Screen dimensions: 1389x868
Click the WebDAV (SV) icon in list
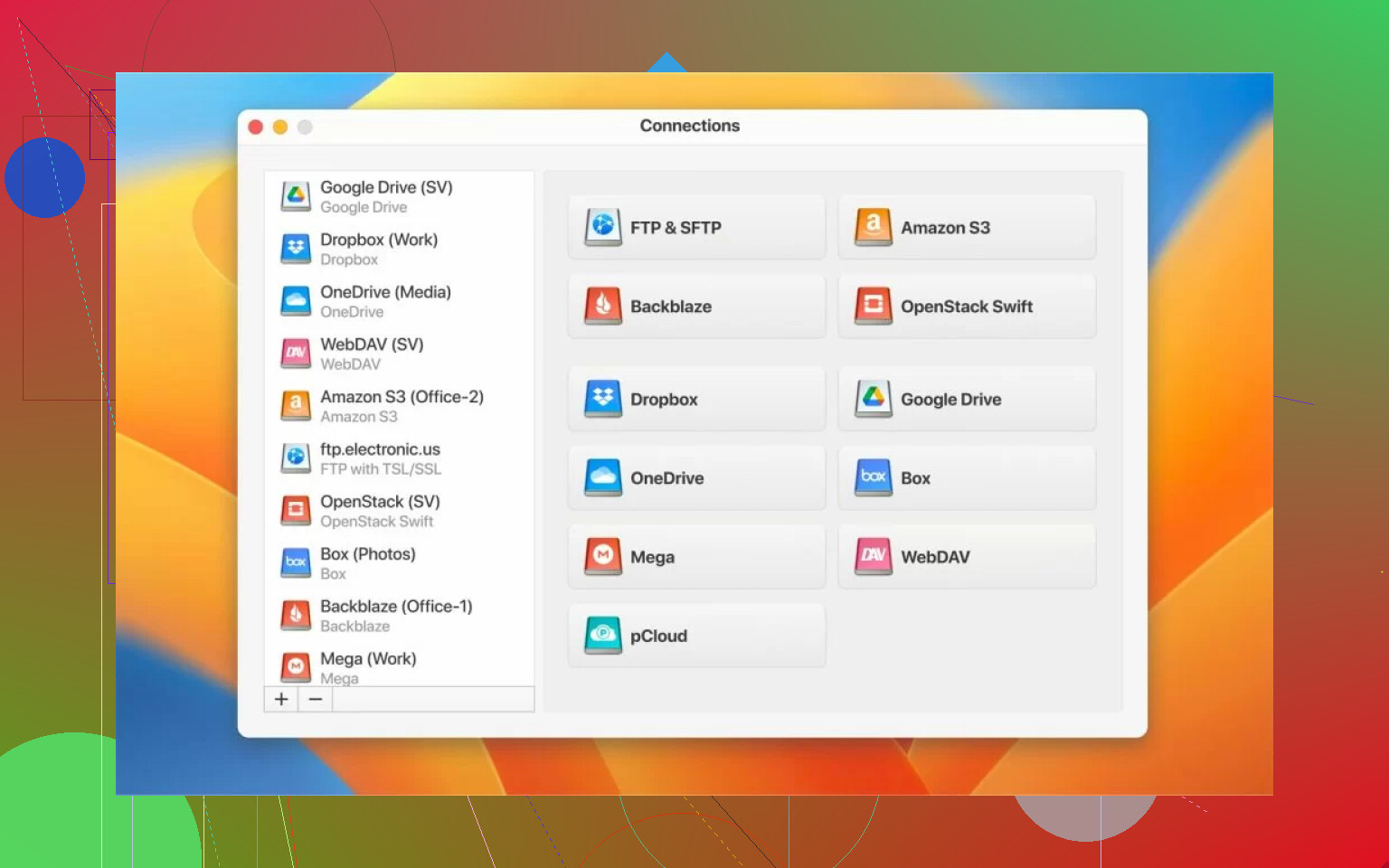pos(296,354)
